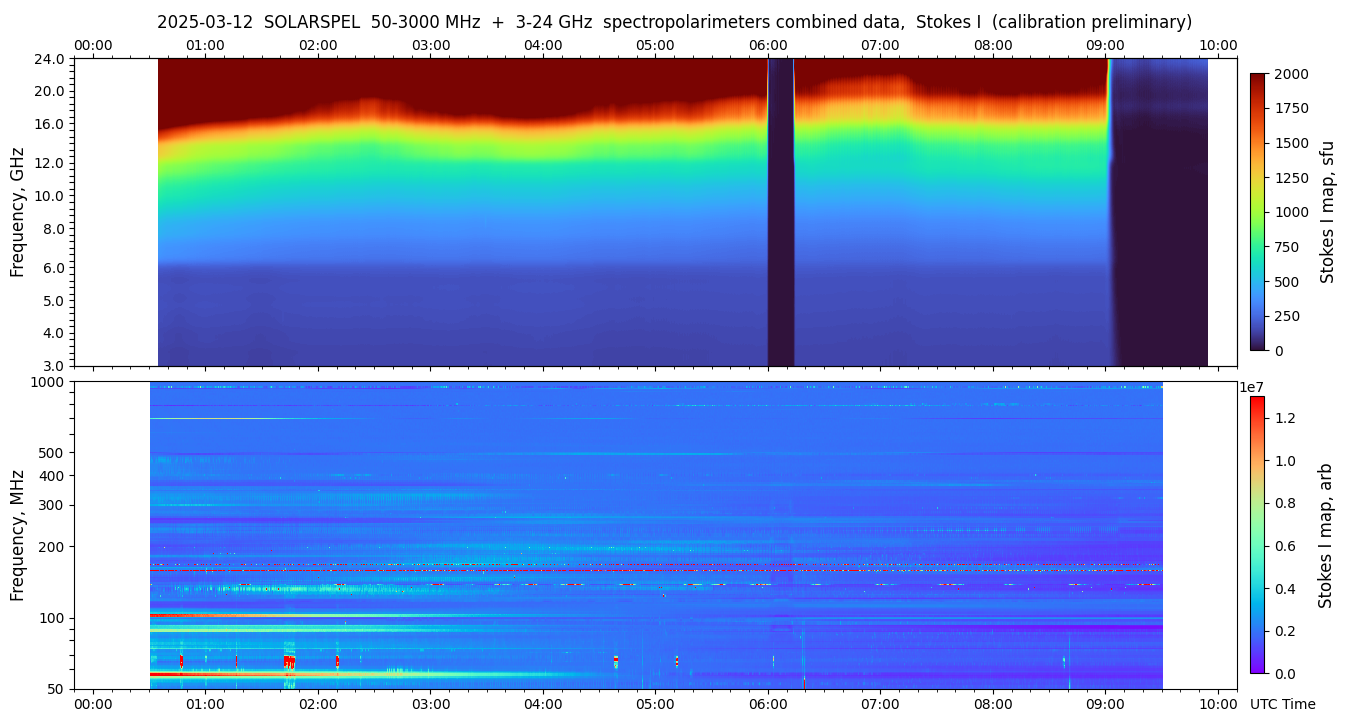The height and width of the screenshot is (725, 1350).
Task: Click the "Stokes I map, sfu" colorbar label
Action: tap(1327, 211)
